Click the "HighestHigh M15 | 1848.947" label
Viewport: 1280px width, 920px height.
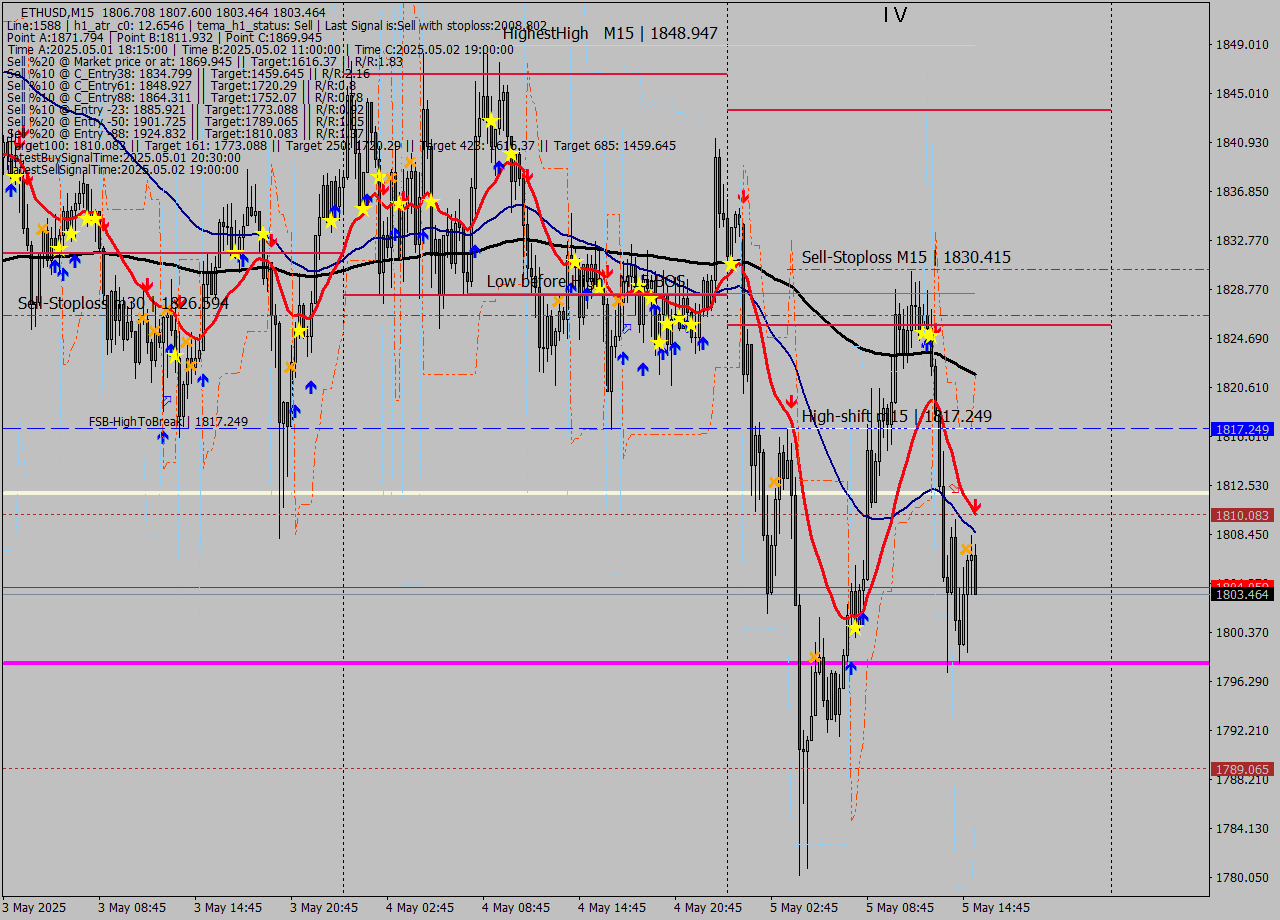[x=610, y=33]
